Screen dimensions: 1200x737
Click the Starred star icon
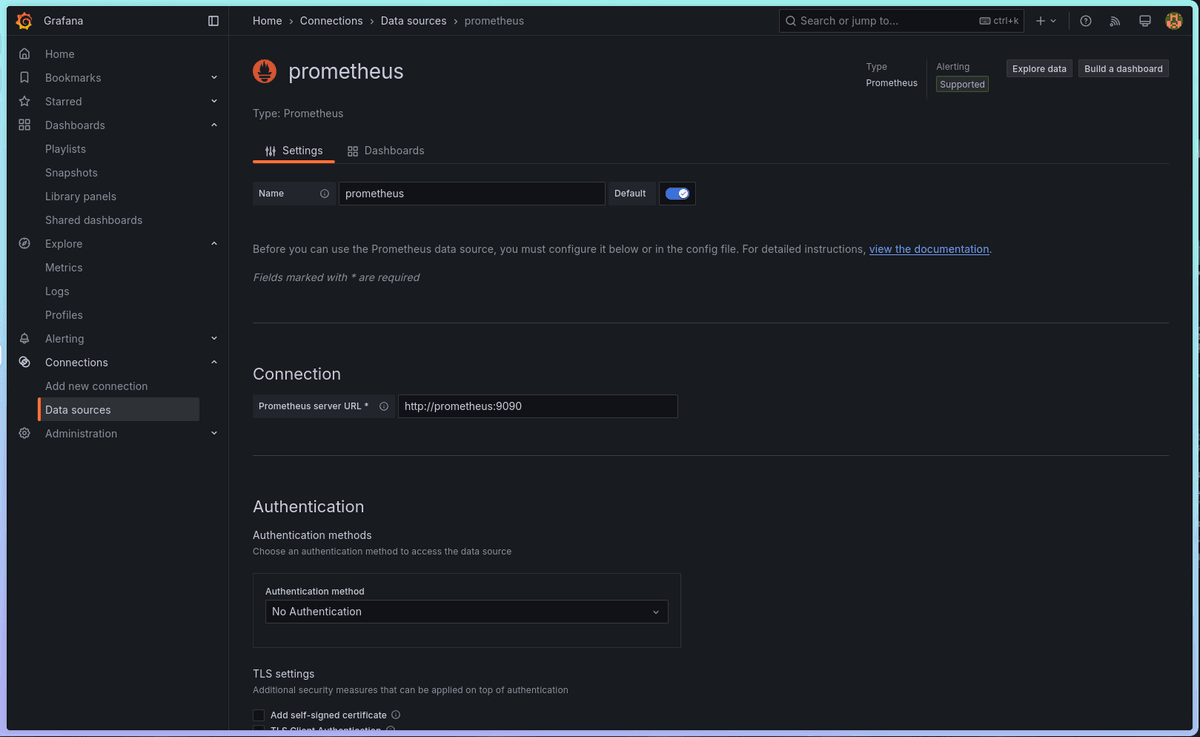click(x=24, y=101)
